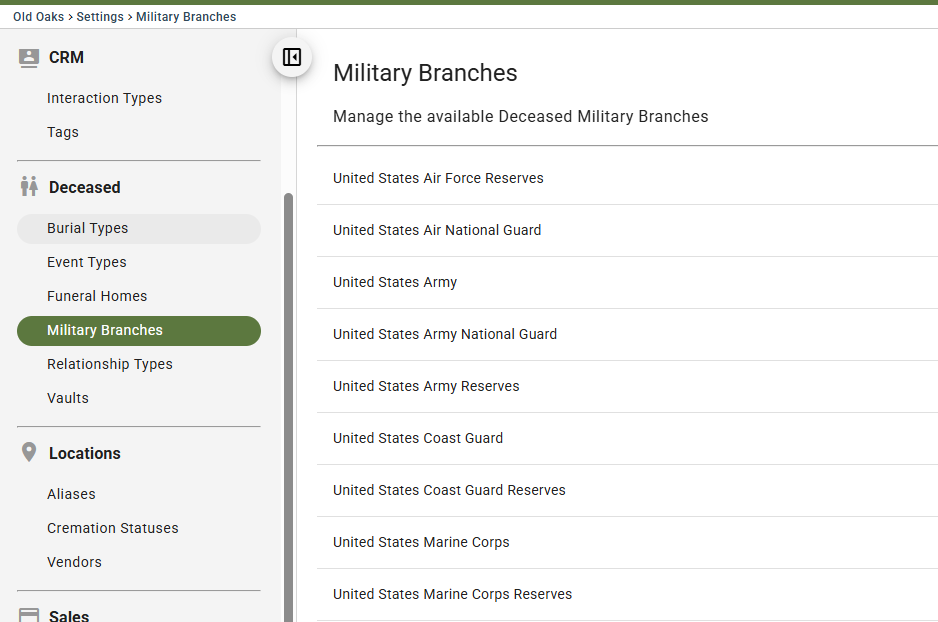The image size is (938, 622).
Task: Open United States Army row
Action: [627, 282]
